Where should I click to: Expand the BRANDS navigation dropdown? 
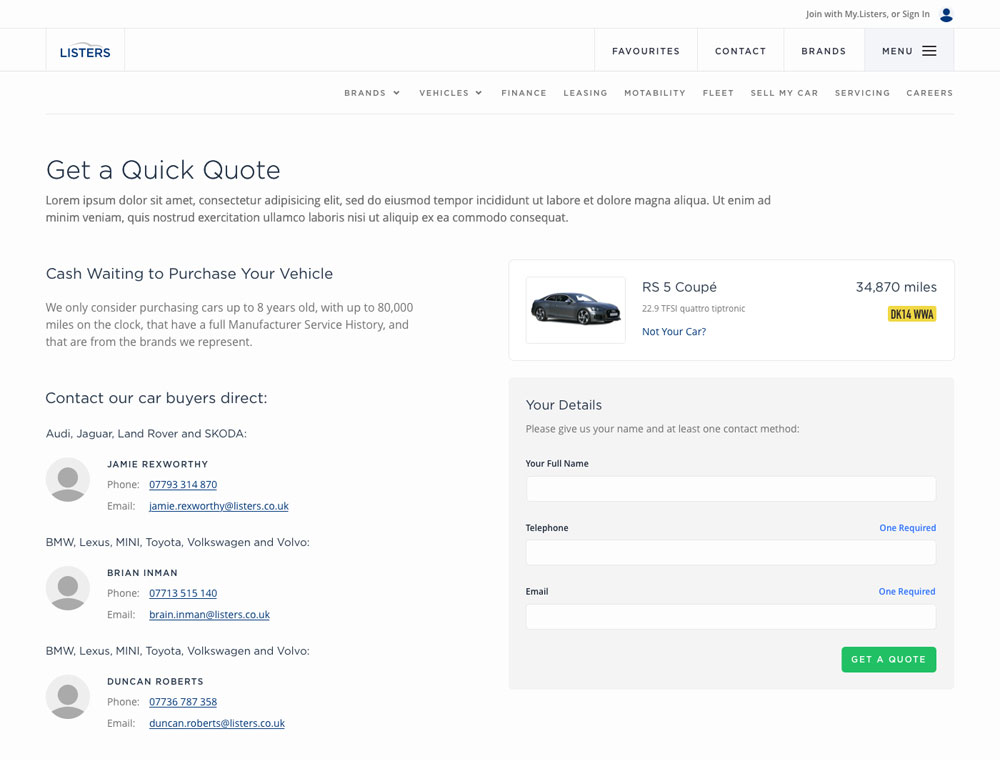371,93
